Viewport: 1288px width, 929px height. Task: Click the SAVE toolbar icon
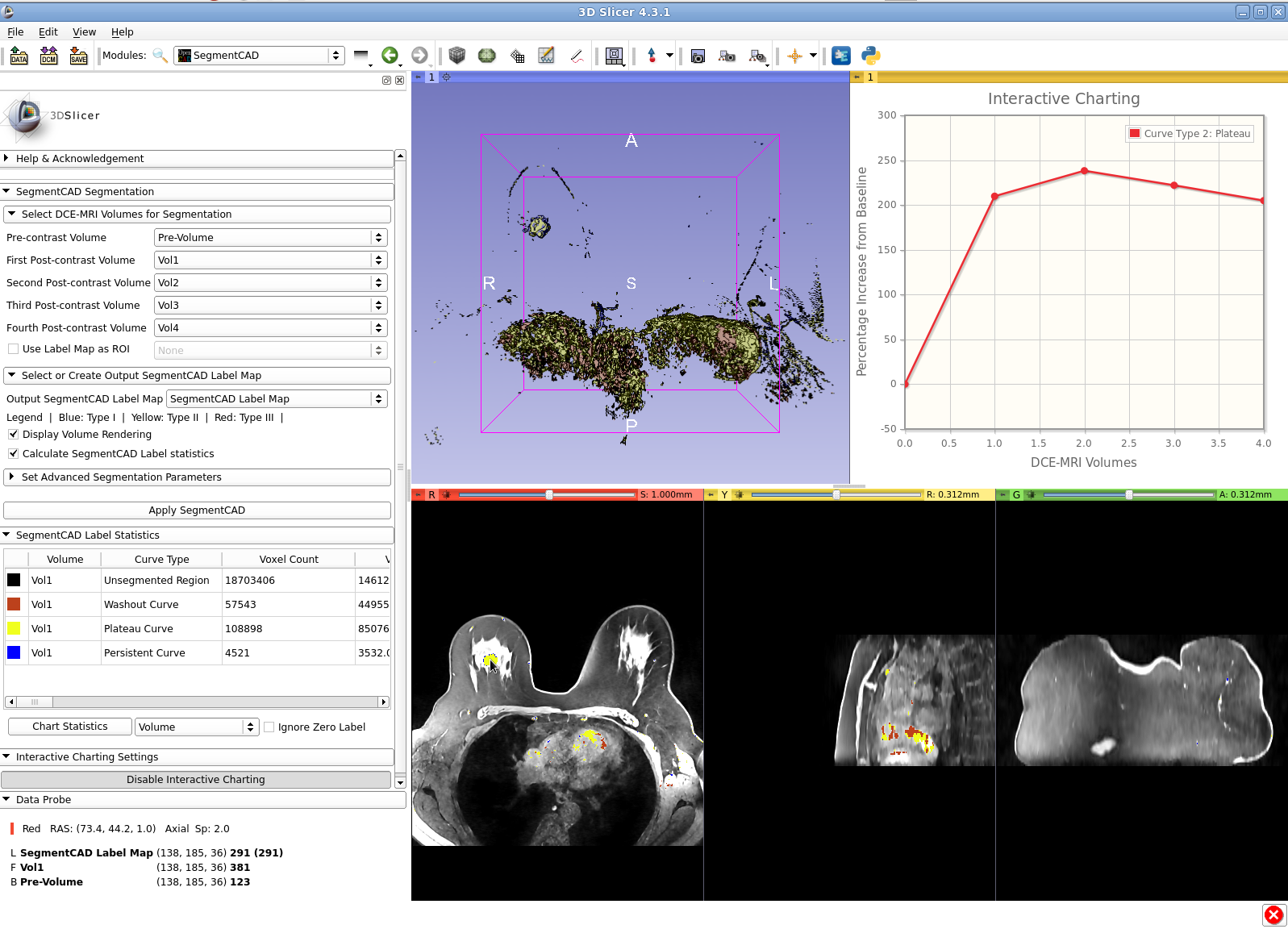point(78,56)
